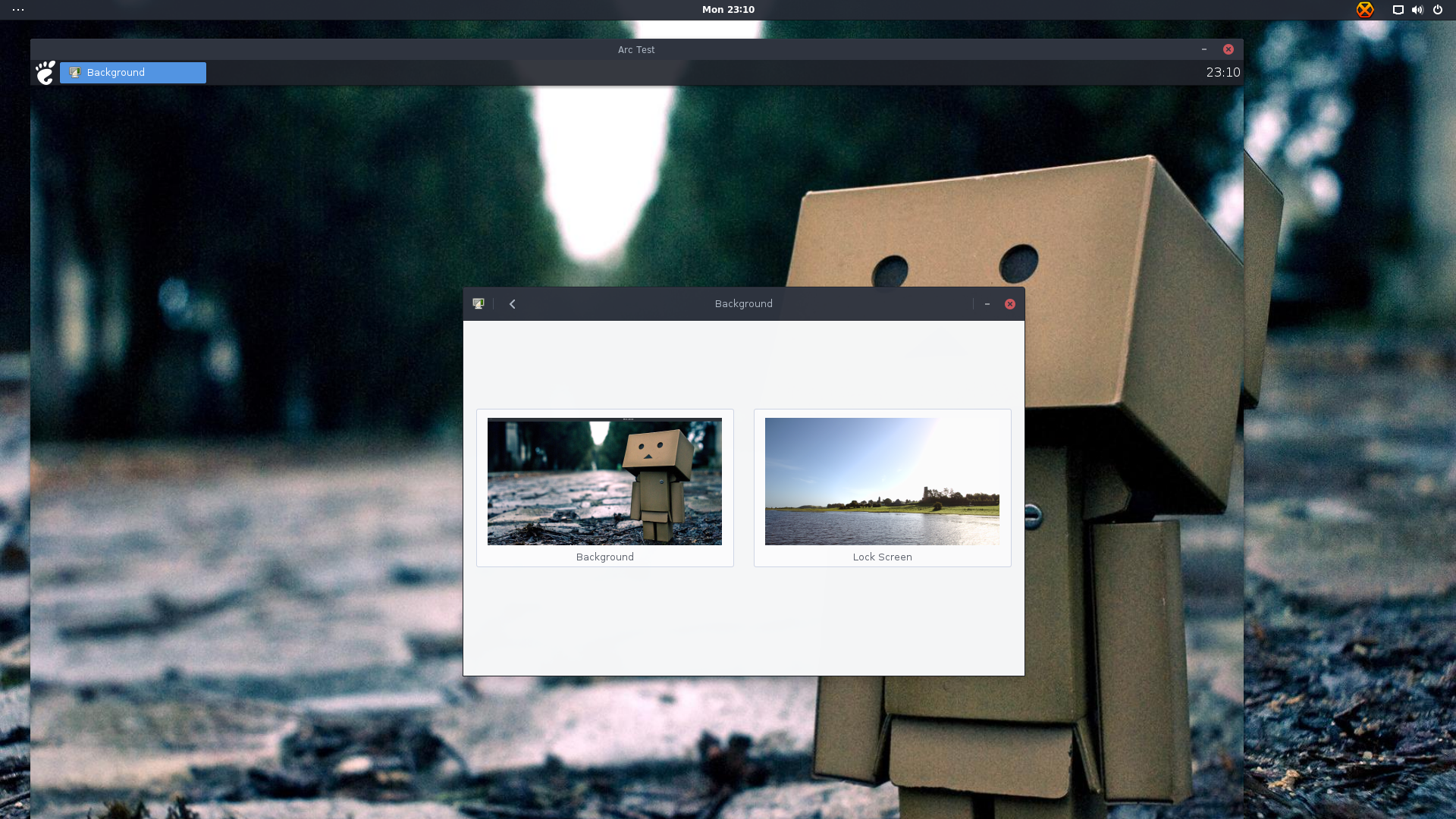Close the Arc Test window
Screen dimensions: 1456x819
click(1228, 49)
